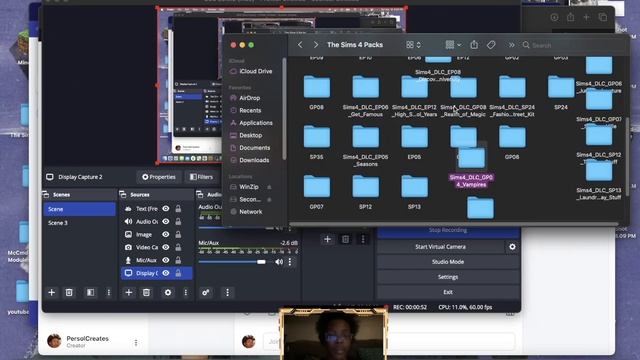Add a new source in OBS
Viewport: 640px width, 360px height.
[x=129, y=292]
